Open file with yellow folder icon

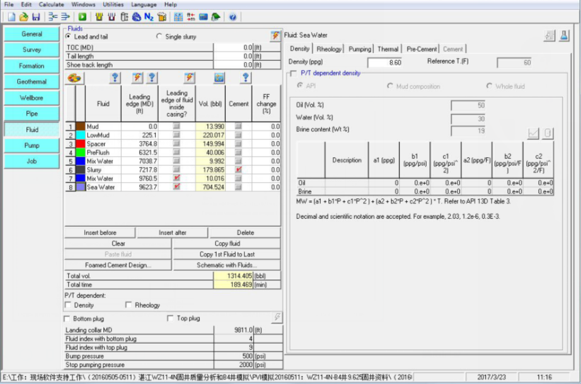[x=24, y=17]
